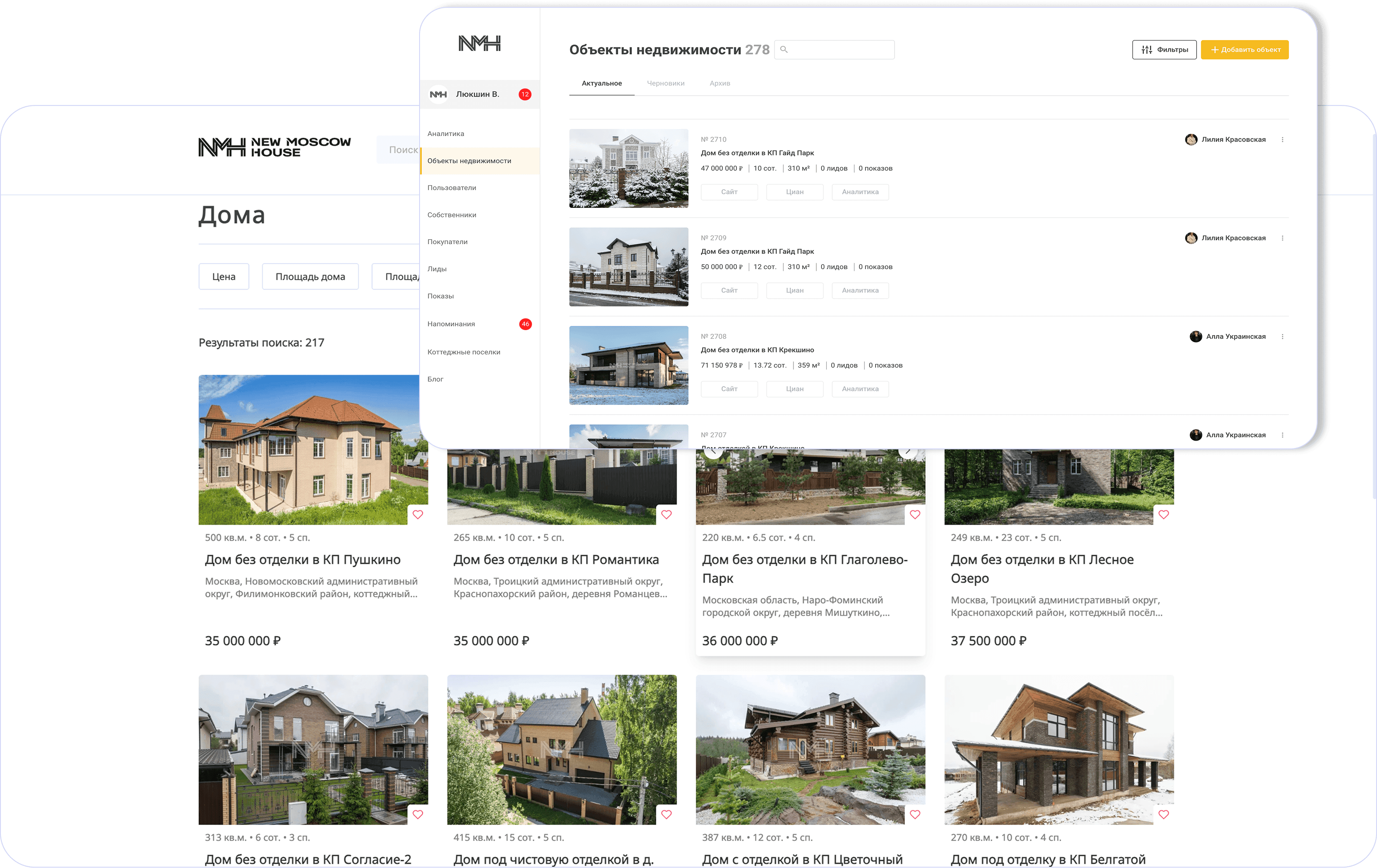Switch to the Черновики tab

[666, 83]
